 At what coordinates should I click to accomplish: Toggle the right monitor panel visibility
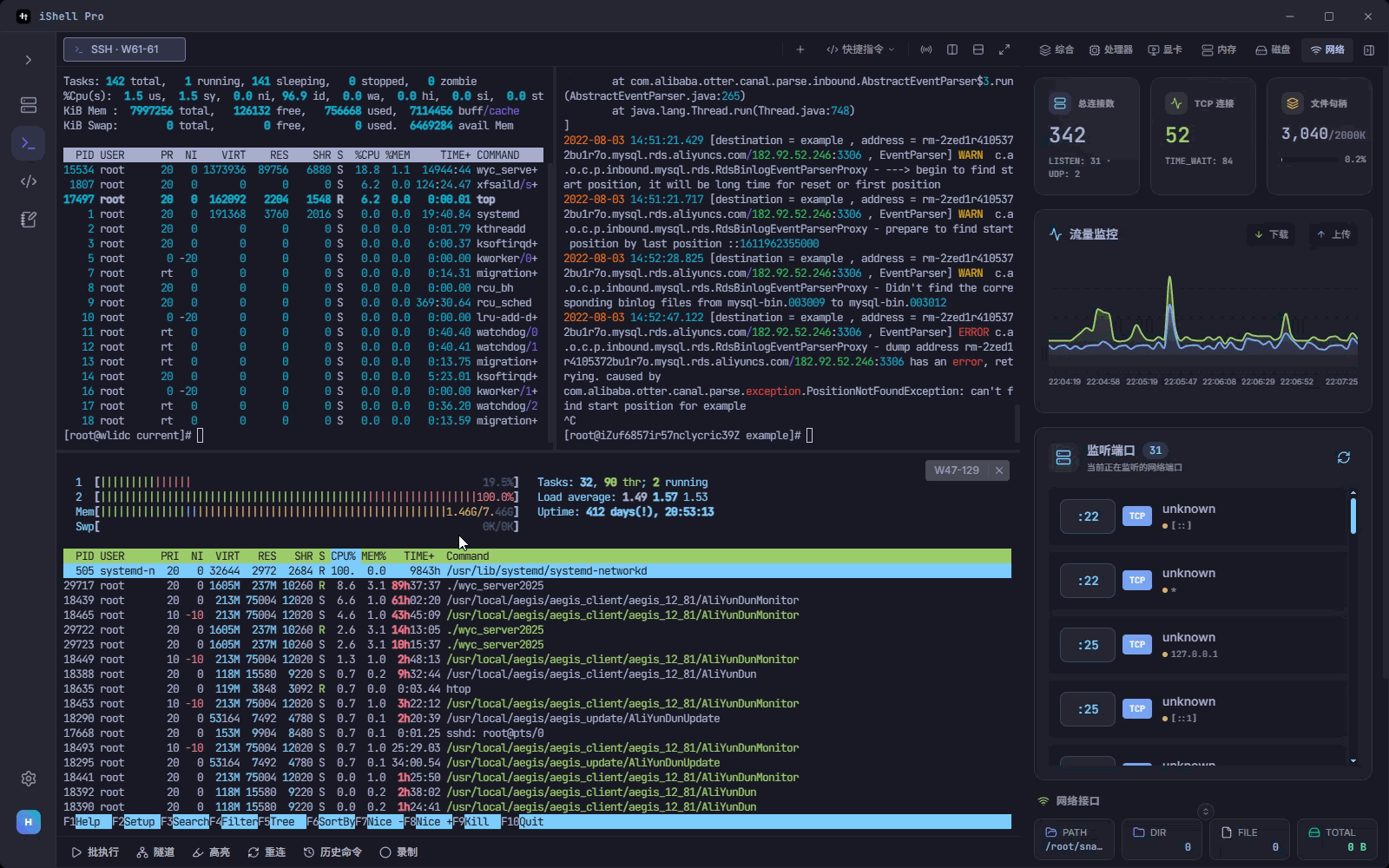pyautogui.click(x=1369, y=49)
